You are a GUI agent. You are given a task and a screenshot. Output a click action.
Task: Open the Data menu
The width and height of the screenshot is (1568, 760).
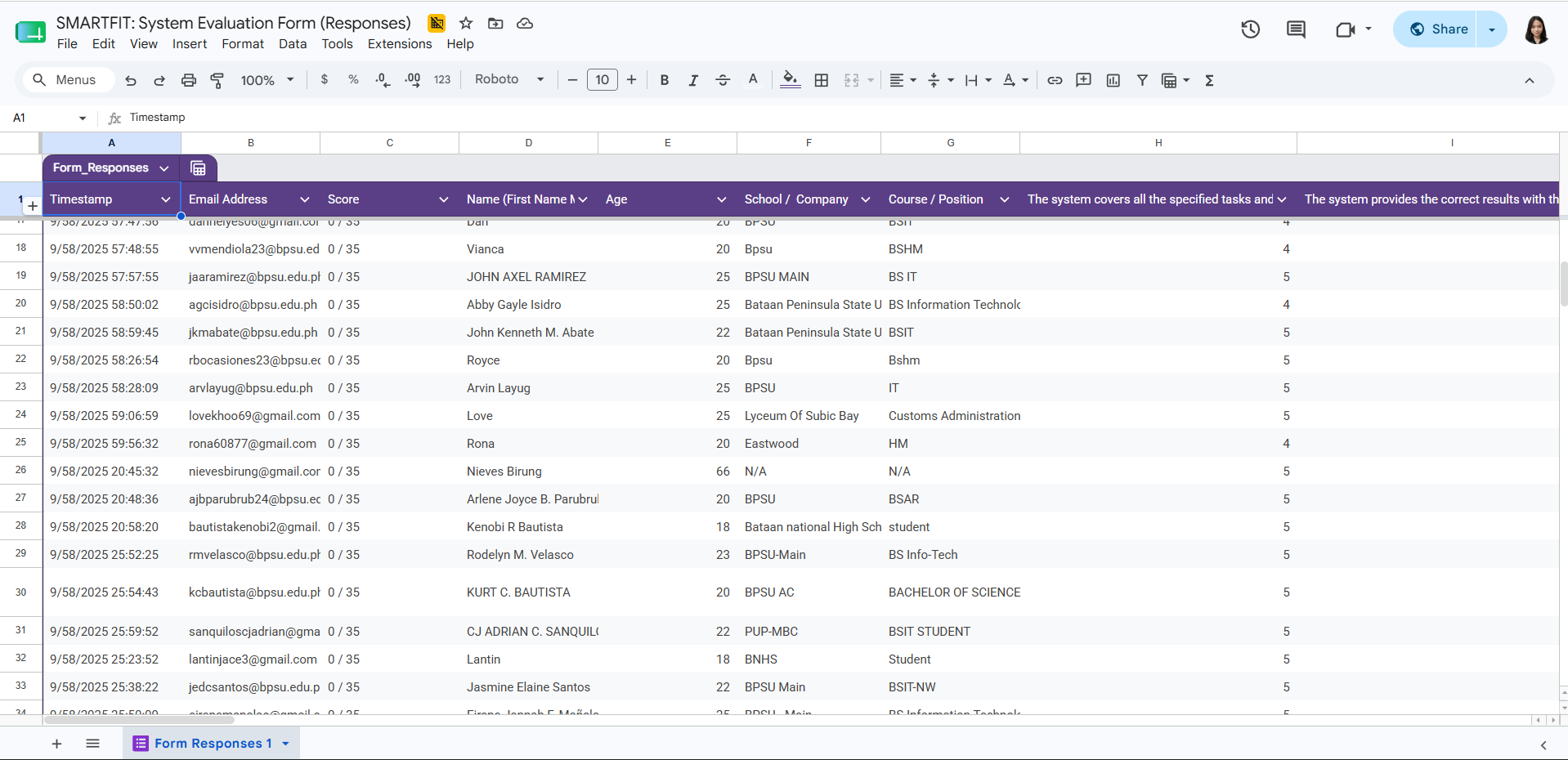coord(293,44)
